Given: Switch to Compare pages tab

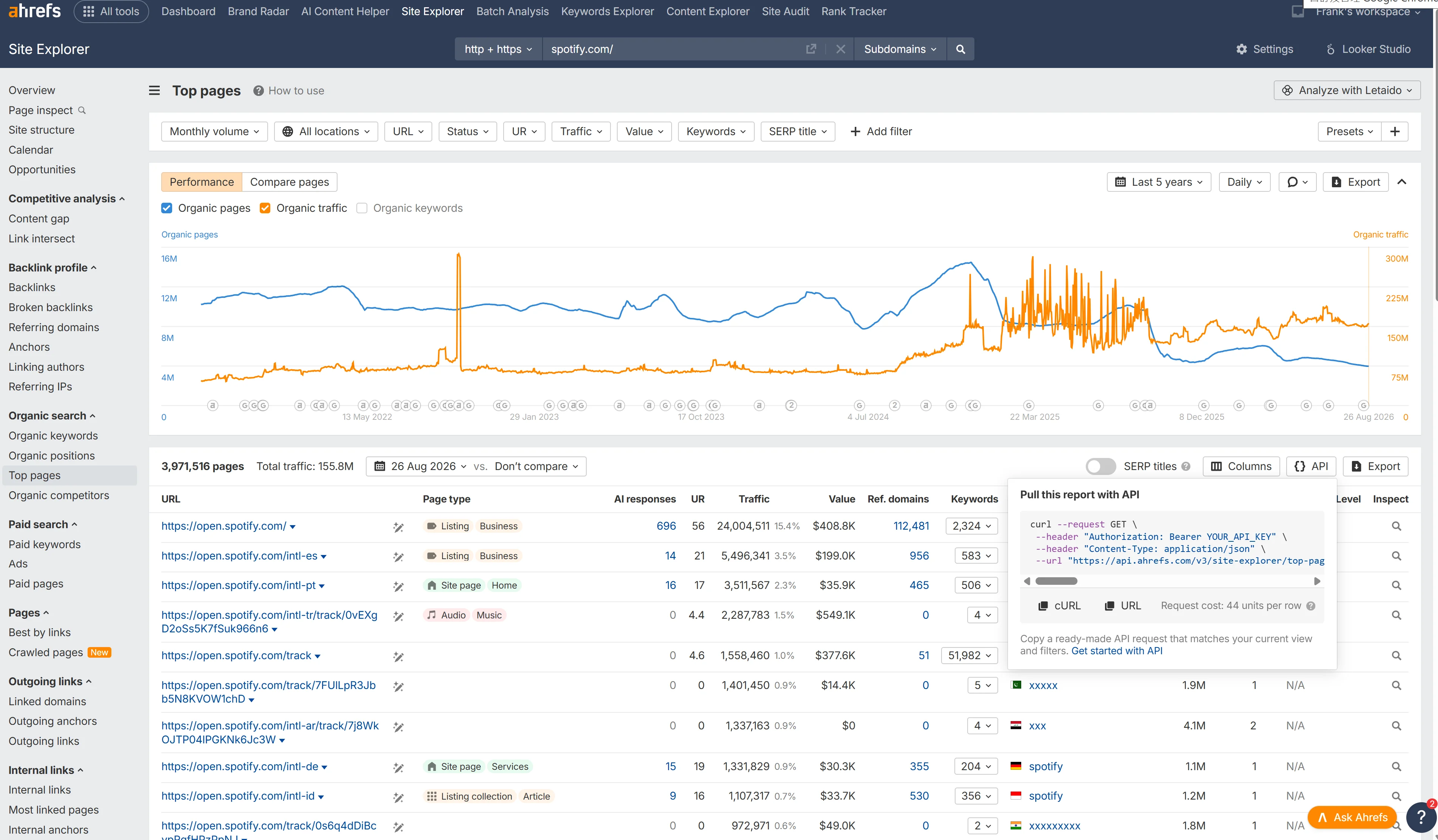Looking at the screenshot, I should (289, 182).
